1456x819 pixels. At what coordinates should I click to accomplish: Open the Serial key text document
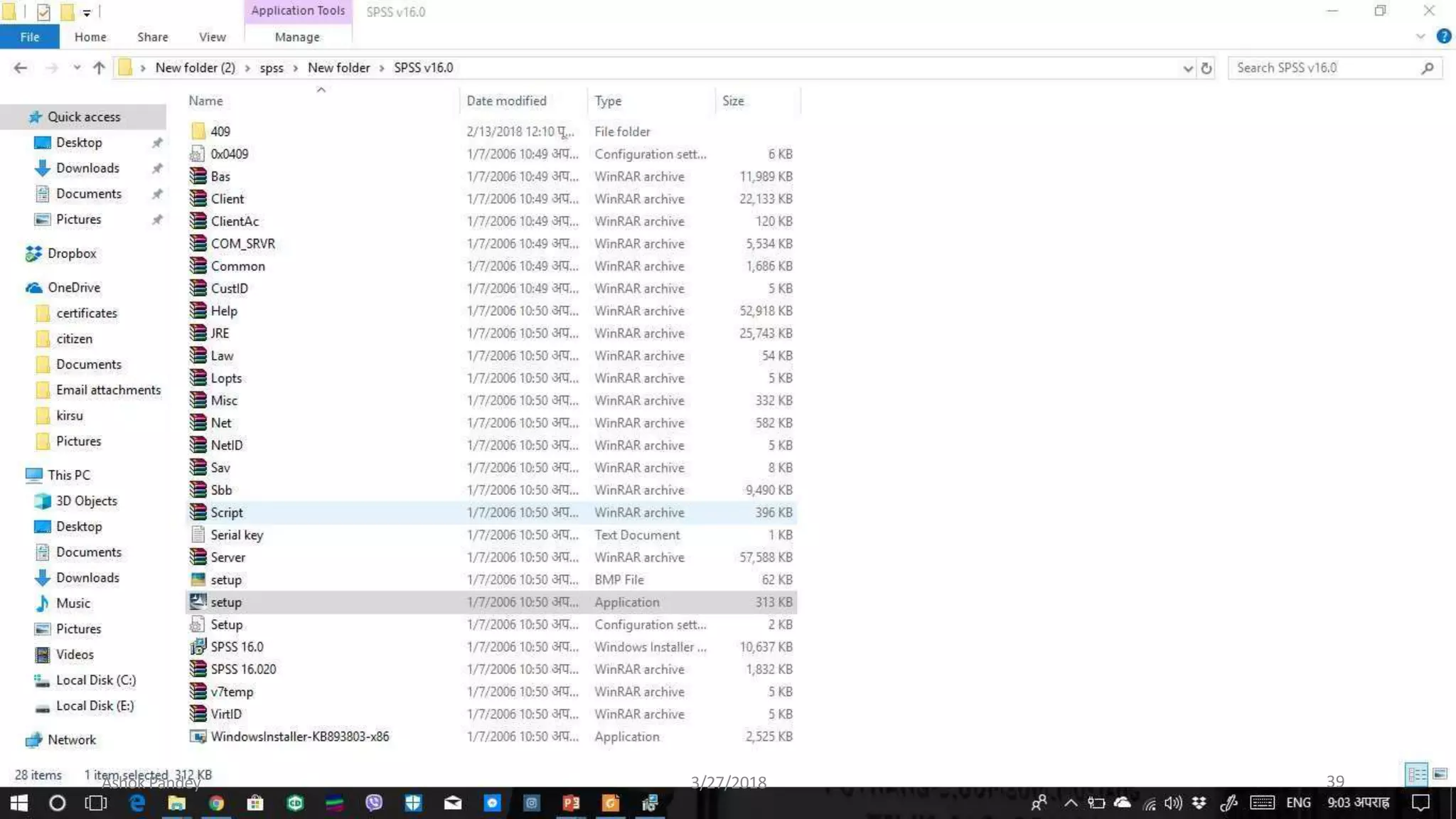pos(237,535)
